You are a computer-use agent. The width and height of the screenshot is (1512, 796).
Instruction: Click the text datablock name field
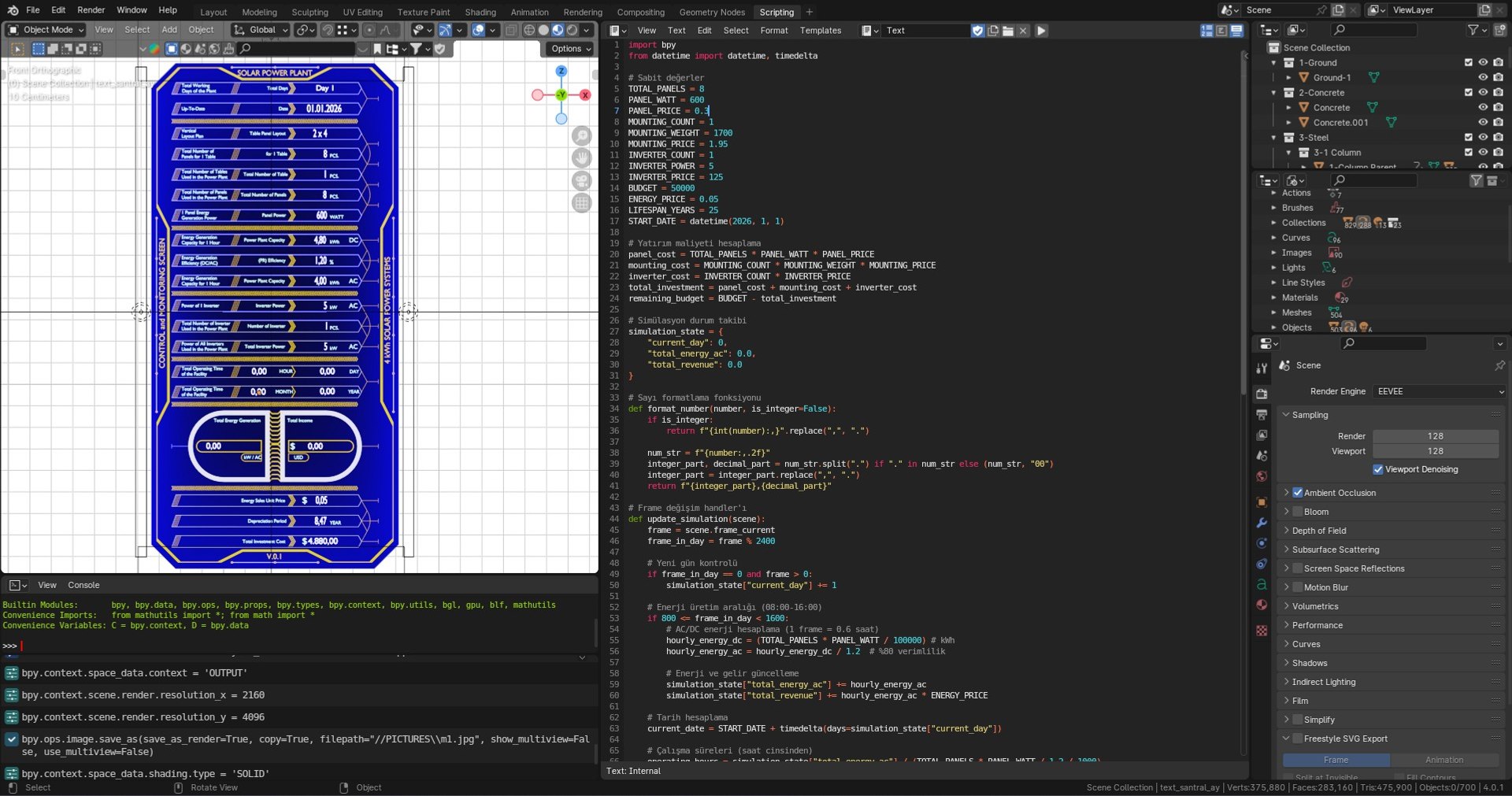click(x=926, y=31)
